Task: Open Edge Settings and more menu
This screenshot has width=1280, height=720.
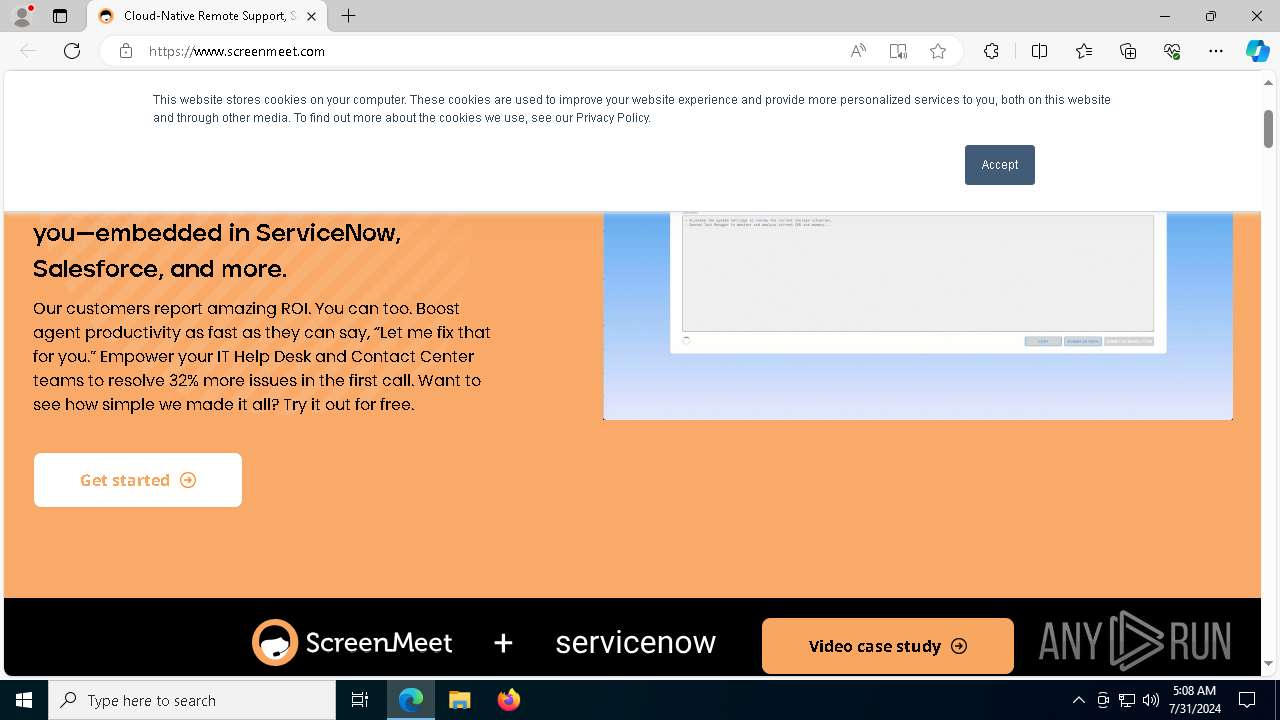Action: (x=1216, y=51)
